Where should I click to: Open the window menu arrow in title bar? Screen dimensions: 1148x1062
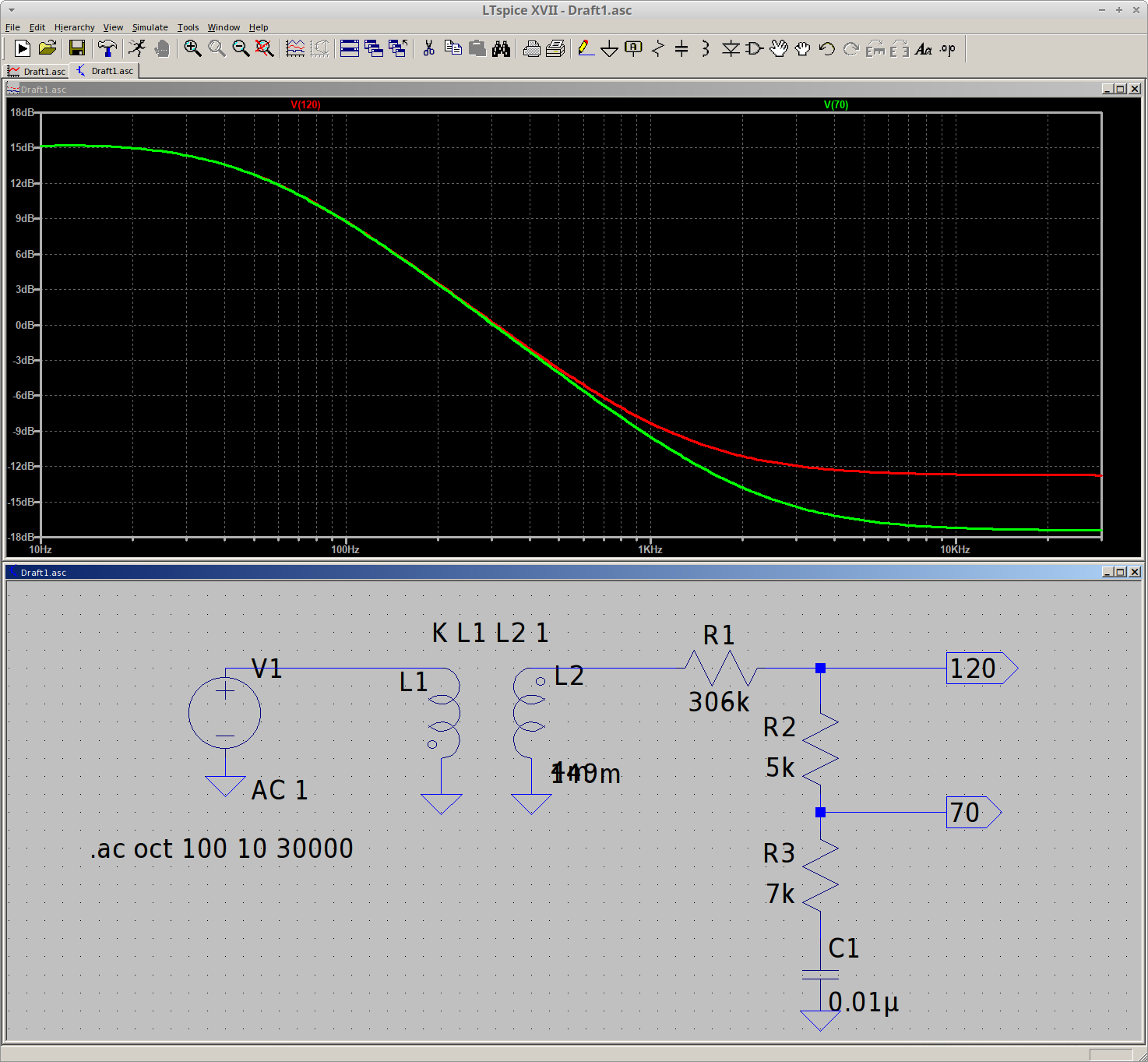coord(11,10)
